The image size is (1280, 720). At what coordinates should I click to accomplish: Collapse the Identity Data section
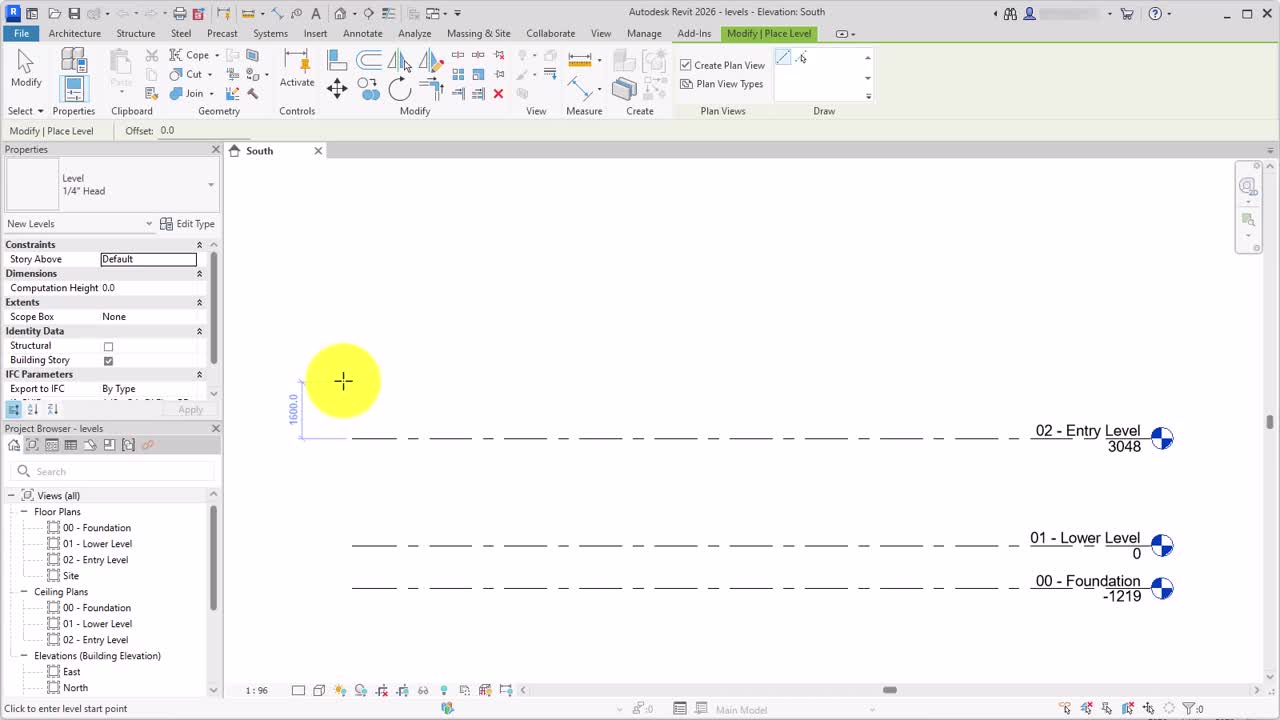click(199, 331)
